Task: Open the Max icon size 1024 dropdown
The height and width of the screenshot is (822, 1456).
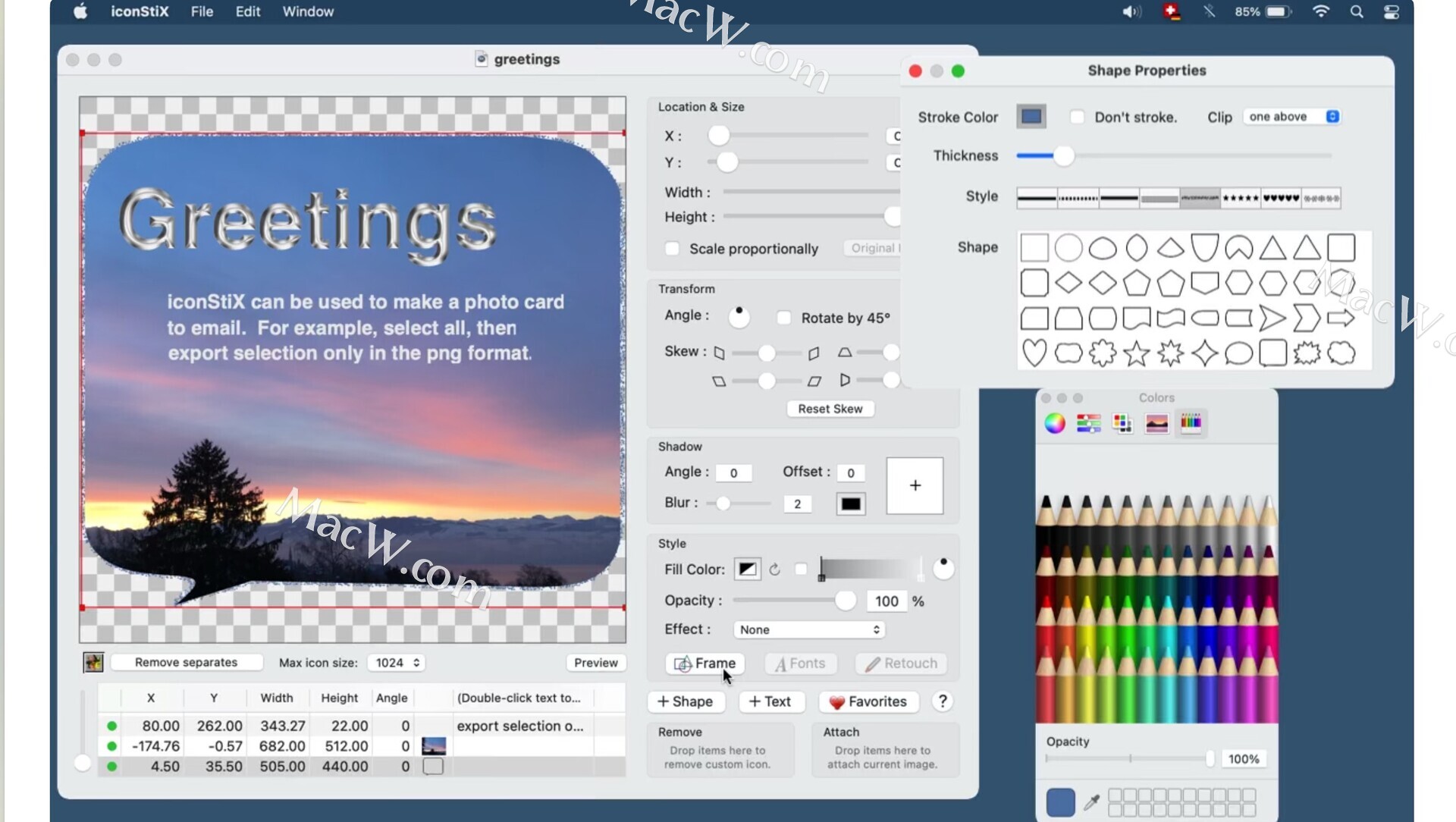Action: [396, 663]
